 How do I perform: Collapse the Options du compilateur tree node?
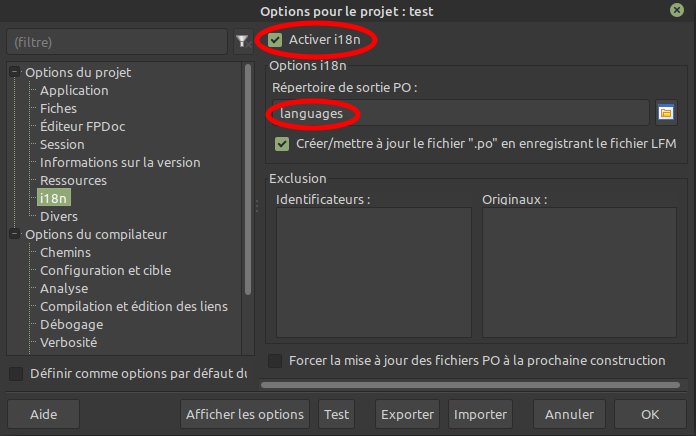15,234
